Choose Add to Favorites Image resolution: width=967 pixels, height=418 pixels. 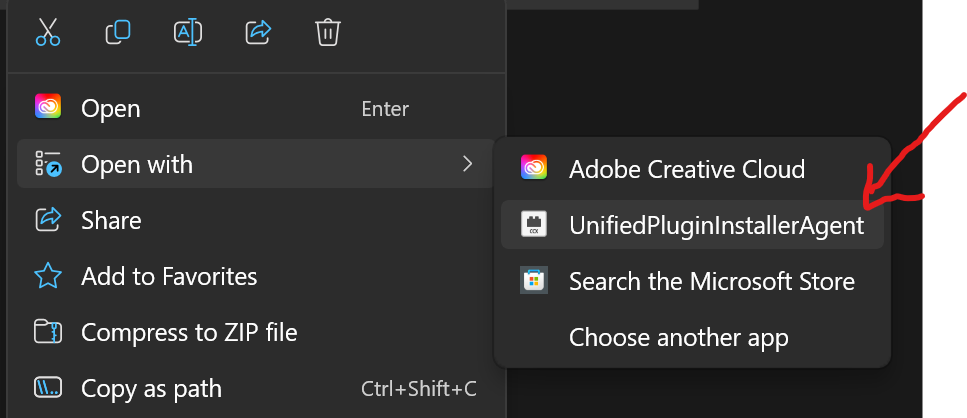click(257, 276)
